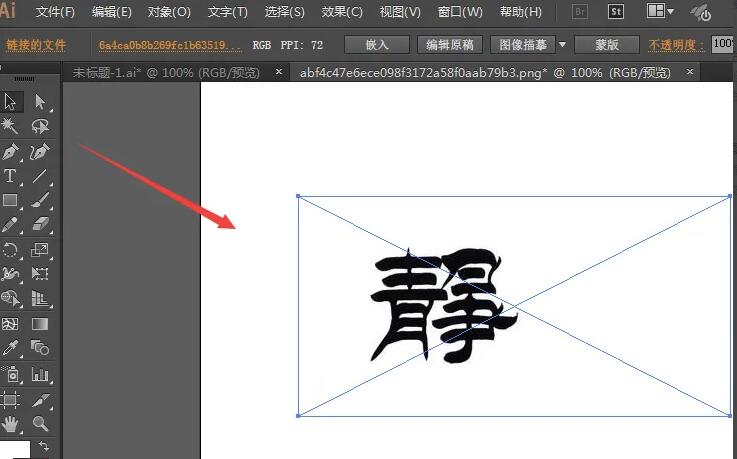Open the arrange documents dropdown
737x459 pixels.
pos(660,11)
